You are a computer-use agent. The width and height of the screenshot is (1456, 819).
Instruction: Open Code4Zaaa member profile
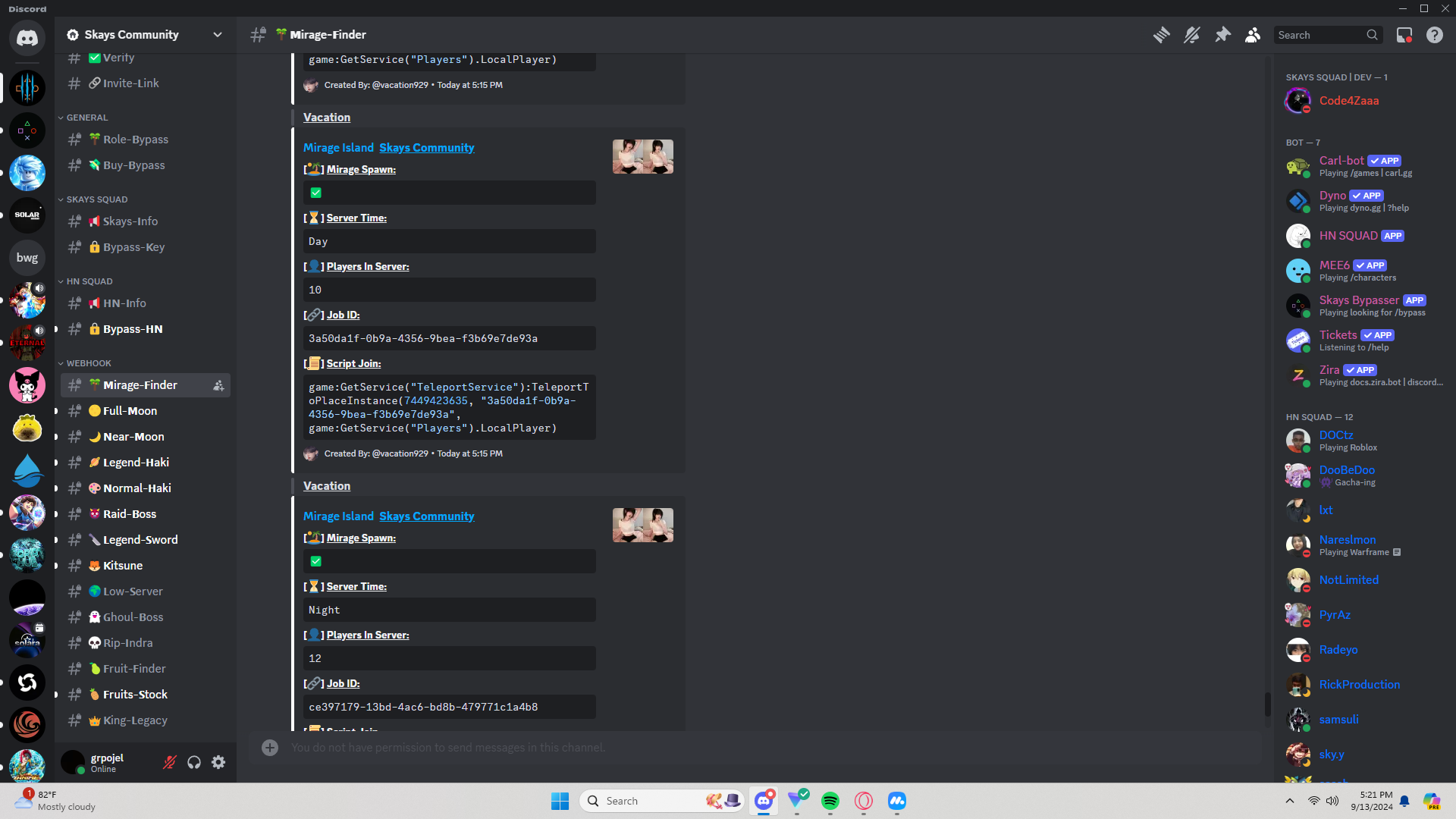pyautogui.click(x=1361, y=101)
